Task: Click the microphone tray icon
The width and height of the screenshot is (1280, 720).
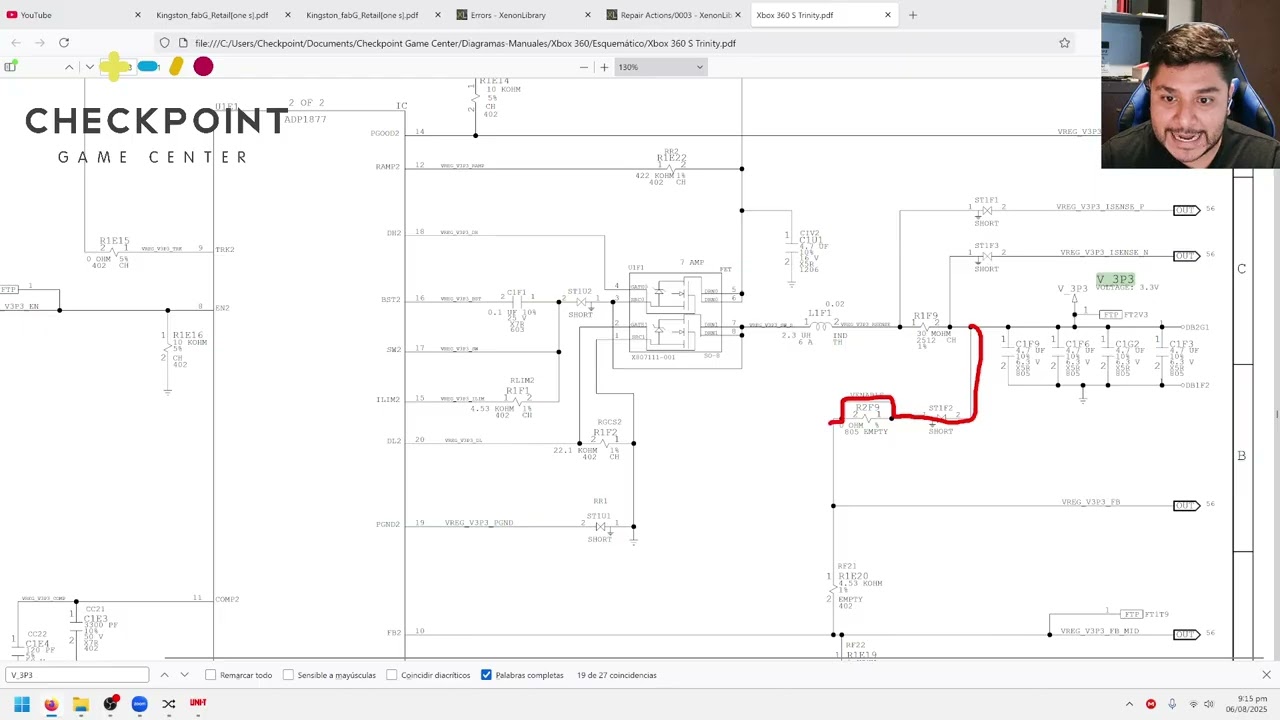Action: (x=1172, y=704)
